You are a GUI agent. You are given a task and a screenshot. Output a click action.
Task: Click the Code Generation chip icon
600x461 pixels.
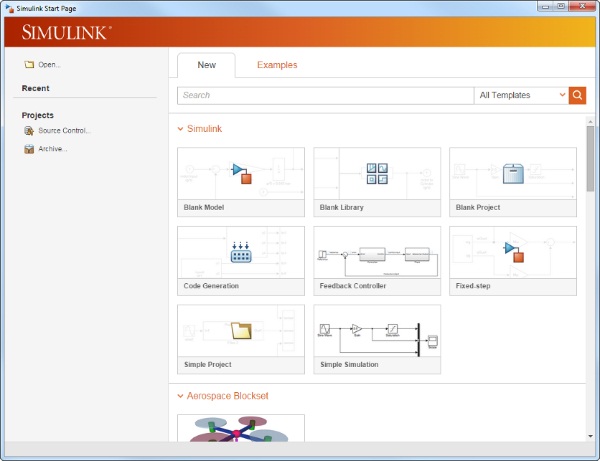point(241,252)
